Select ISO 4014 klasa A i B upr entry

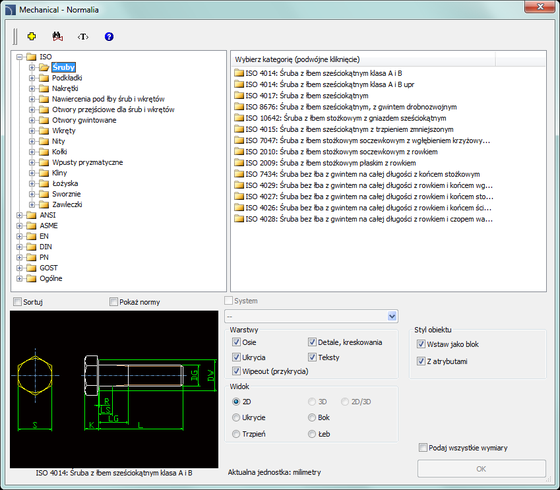click(x=329, y=84)
